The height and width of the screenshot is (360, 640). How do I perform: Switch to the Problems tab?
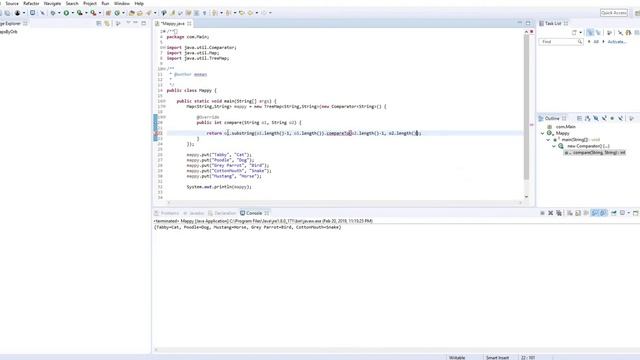167,213
